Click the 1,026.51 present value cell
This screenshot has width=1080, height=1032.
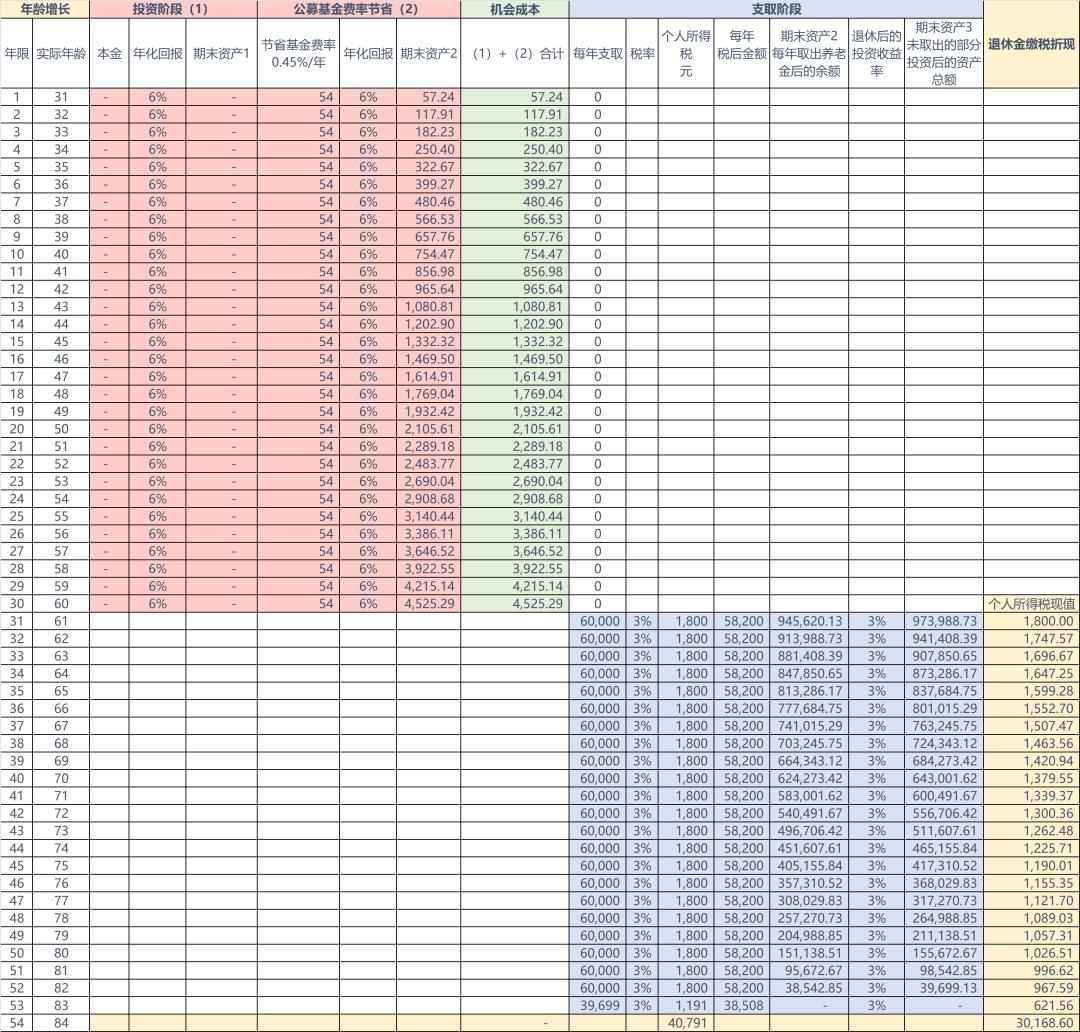[x=1032, y=953]
